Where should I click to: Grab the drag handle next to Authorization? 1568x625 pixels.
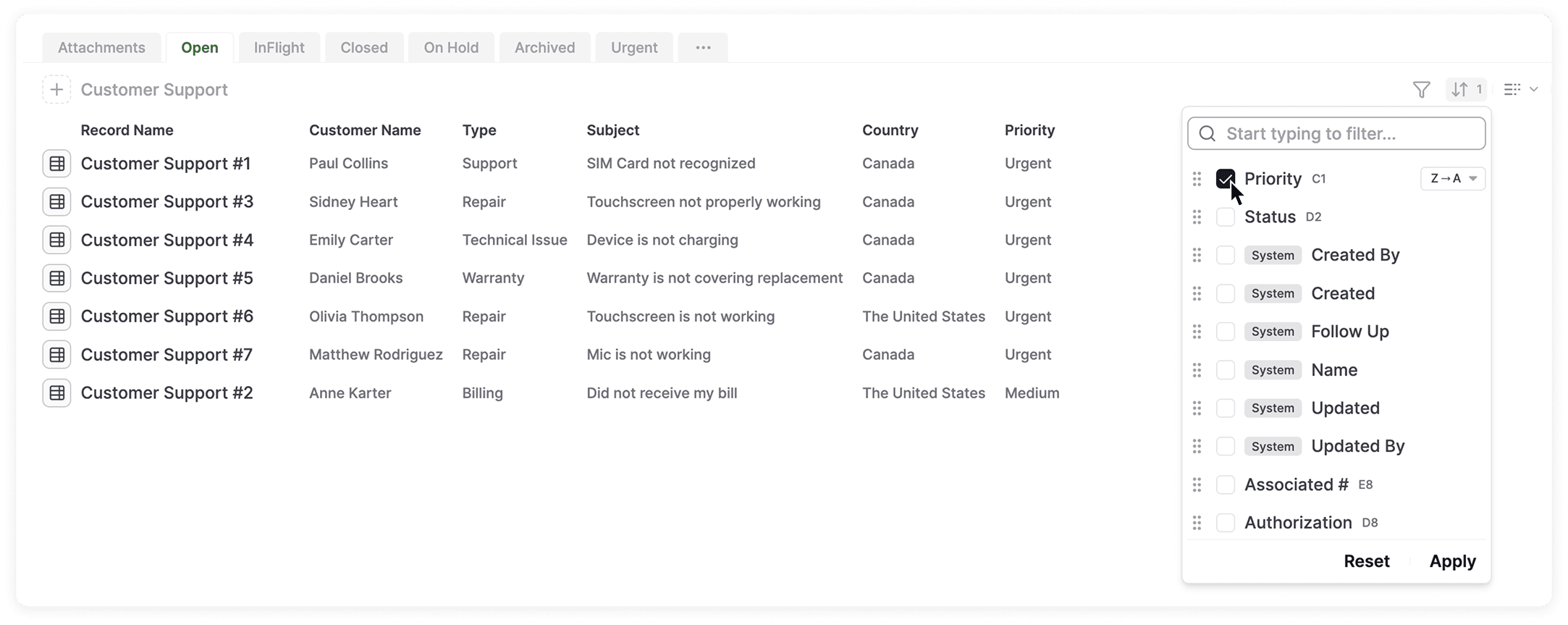[1197, 523]
